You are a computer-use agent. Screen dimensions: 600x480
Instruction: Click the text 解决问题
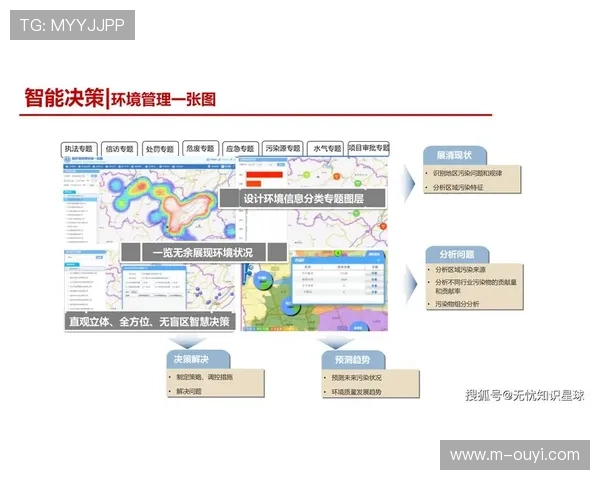pyautogui.click(x=189, y=392)
